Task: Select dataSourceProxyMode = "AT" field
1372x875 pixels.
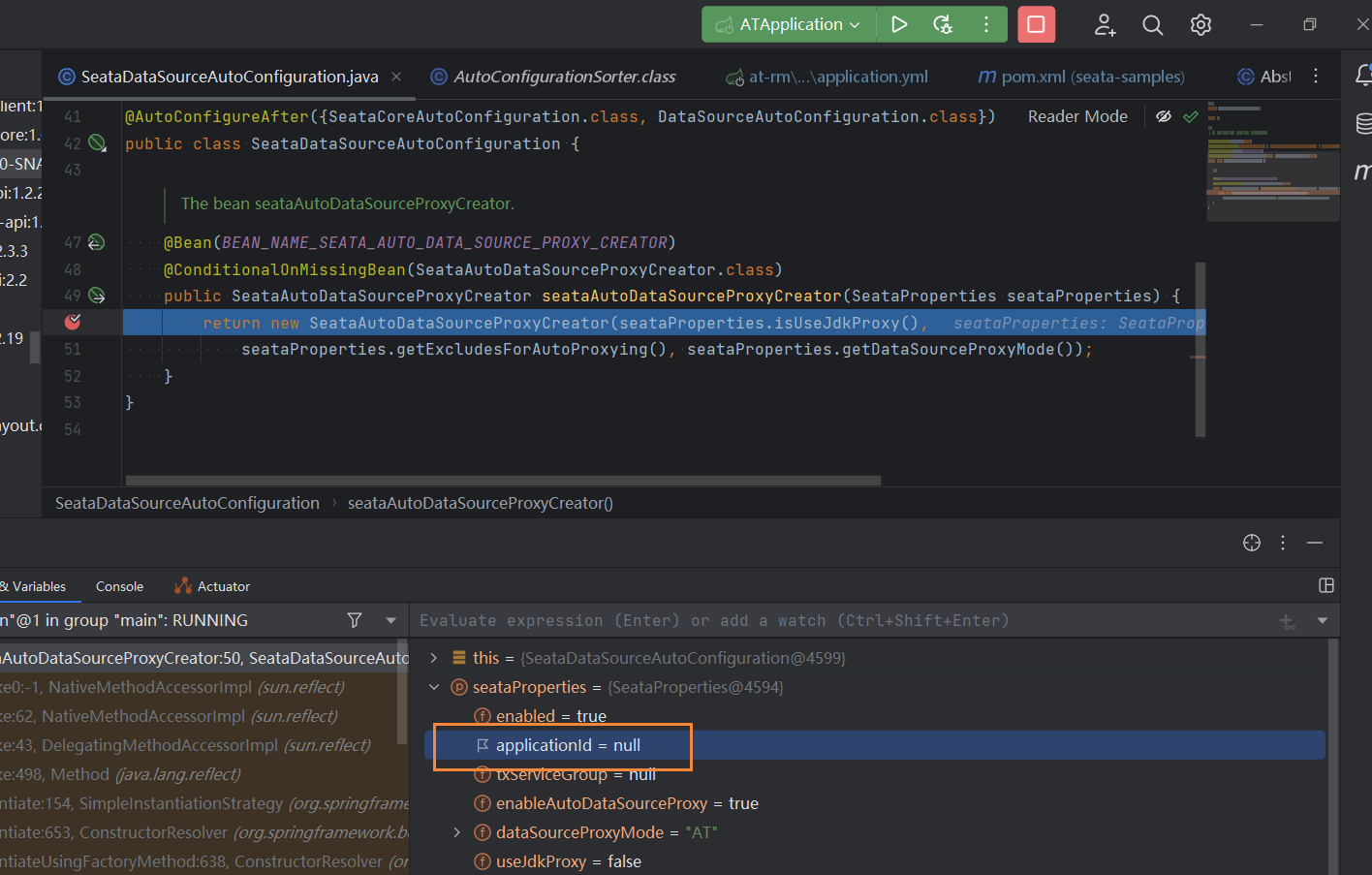Action: coord(596,832)
